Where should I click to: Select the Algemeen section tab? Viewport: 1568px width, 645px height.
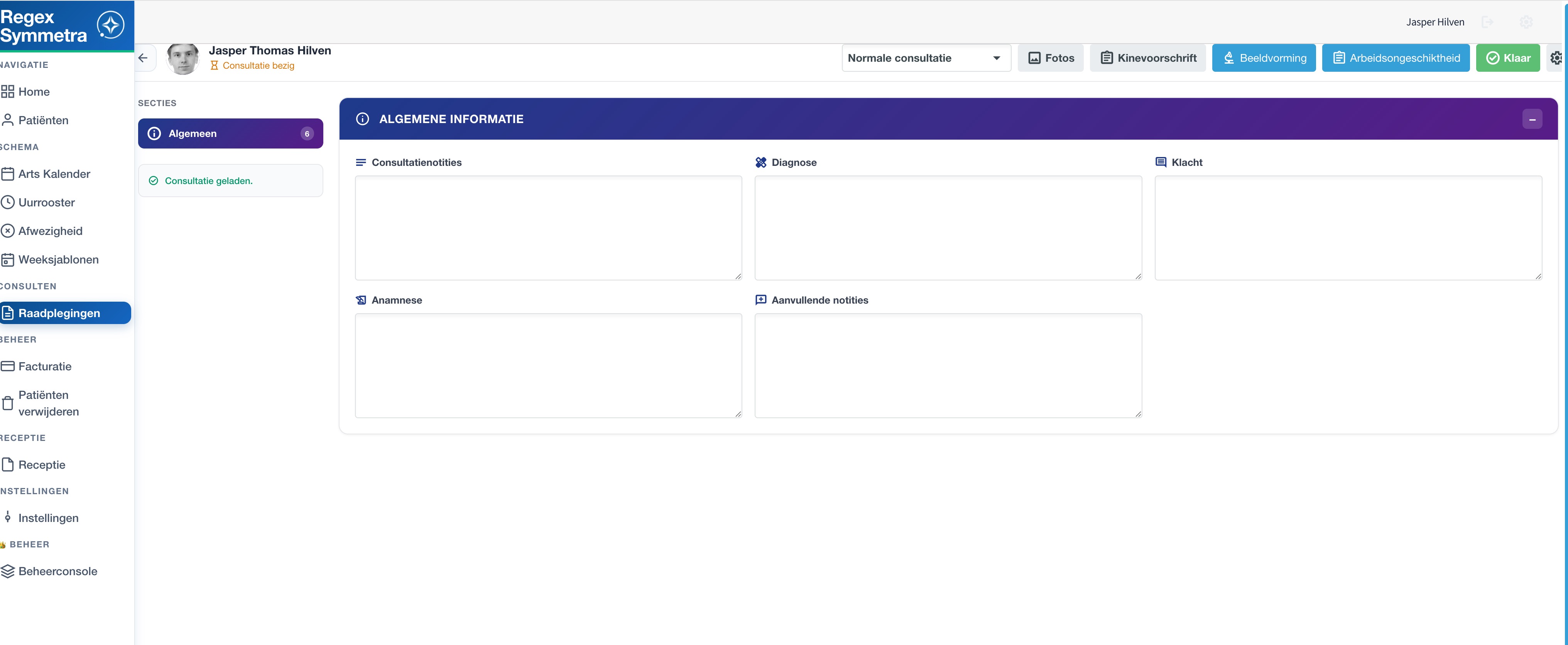coord(231,133)
